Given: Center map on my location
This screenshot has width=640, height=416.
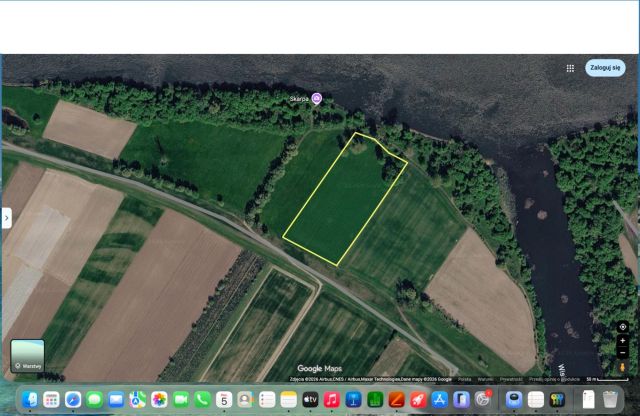Looking at the screenshot, I should point(622,327).
